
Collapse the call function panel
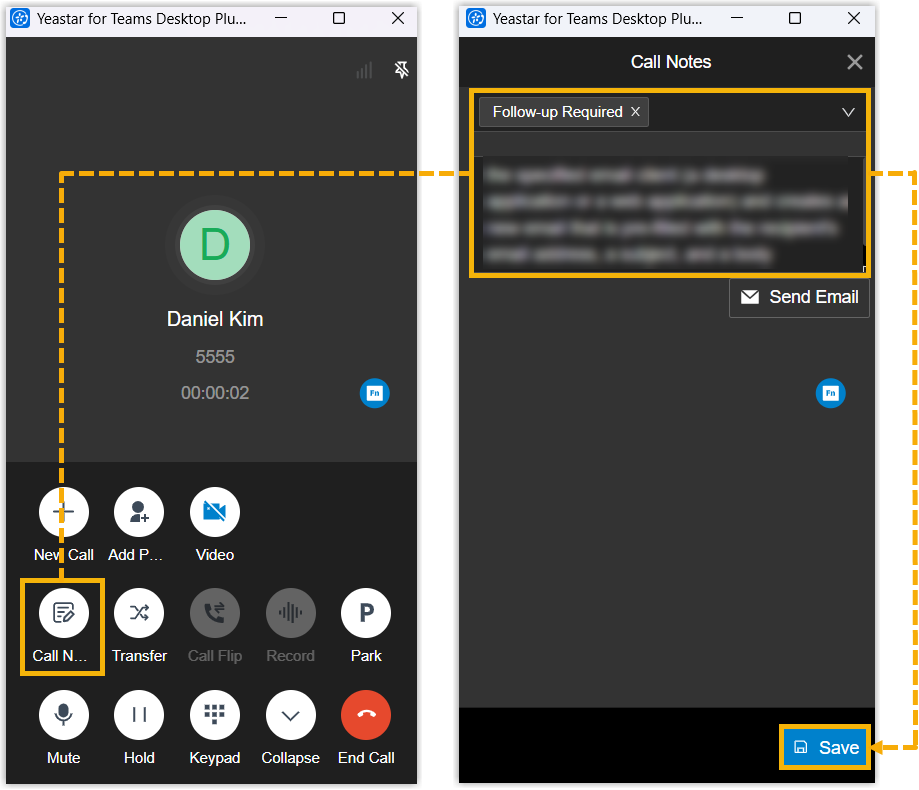(x=291, y=715)
